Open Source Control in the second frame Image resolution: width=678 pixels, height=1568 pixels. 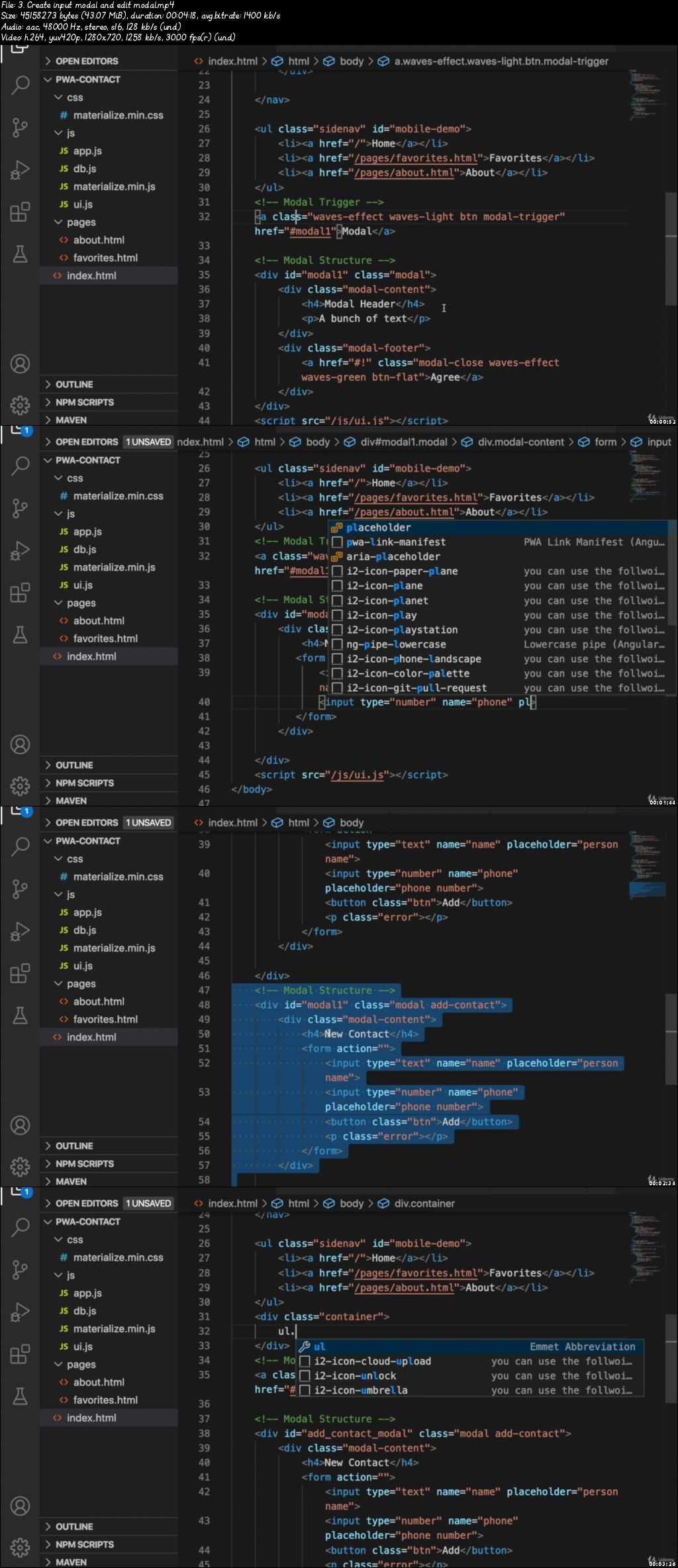[x=21, y=508]
